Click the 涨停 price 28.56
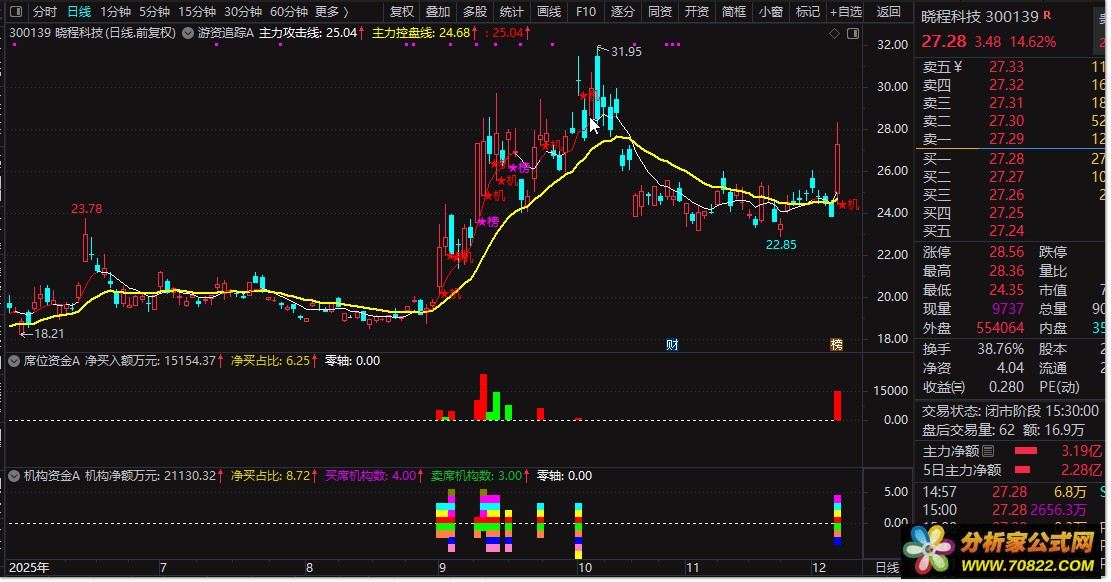This screenshot has width=1111, height=582. click(x=1006, y=252)
